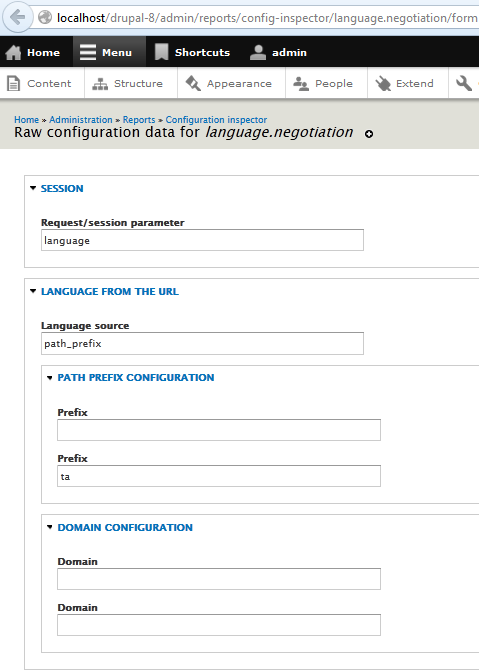Click the Request/session parameter input field
Screen dimensions: 479x672
(202, 240)
